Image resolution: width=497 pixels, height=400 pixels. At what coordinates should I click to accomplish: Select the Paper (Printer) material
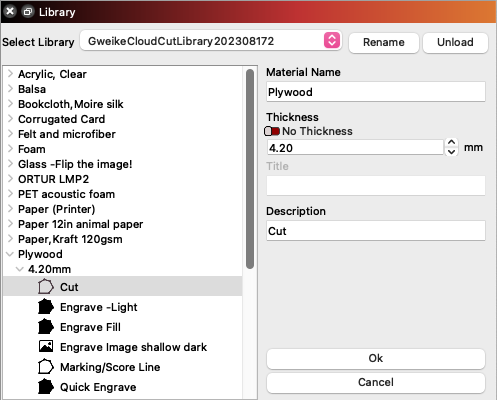pos(56,209)
